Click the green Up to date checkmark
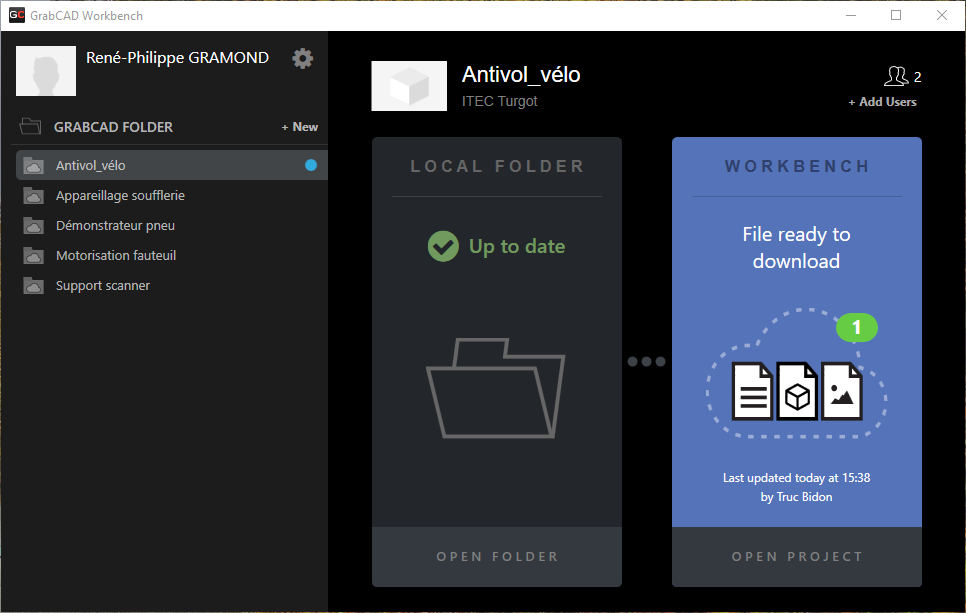Viewport: 966px width, 613px height. (443, 246)
